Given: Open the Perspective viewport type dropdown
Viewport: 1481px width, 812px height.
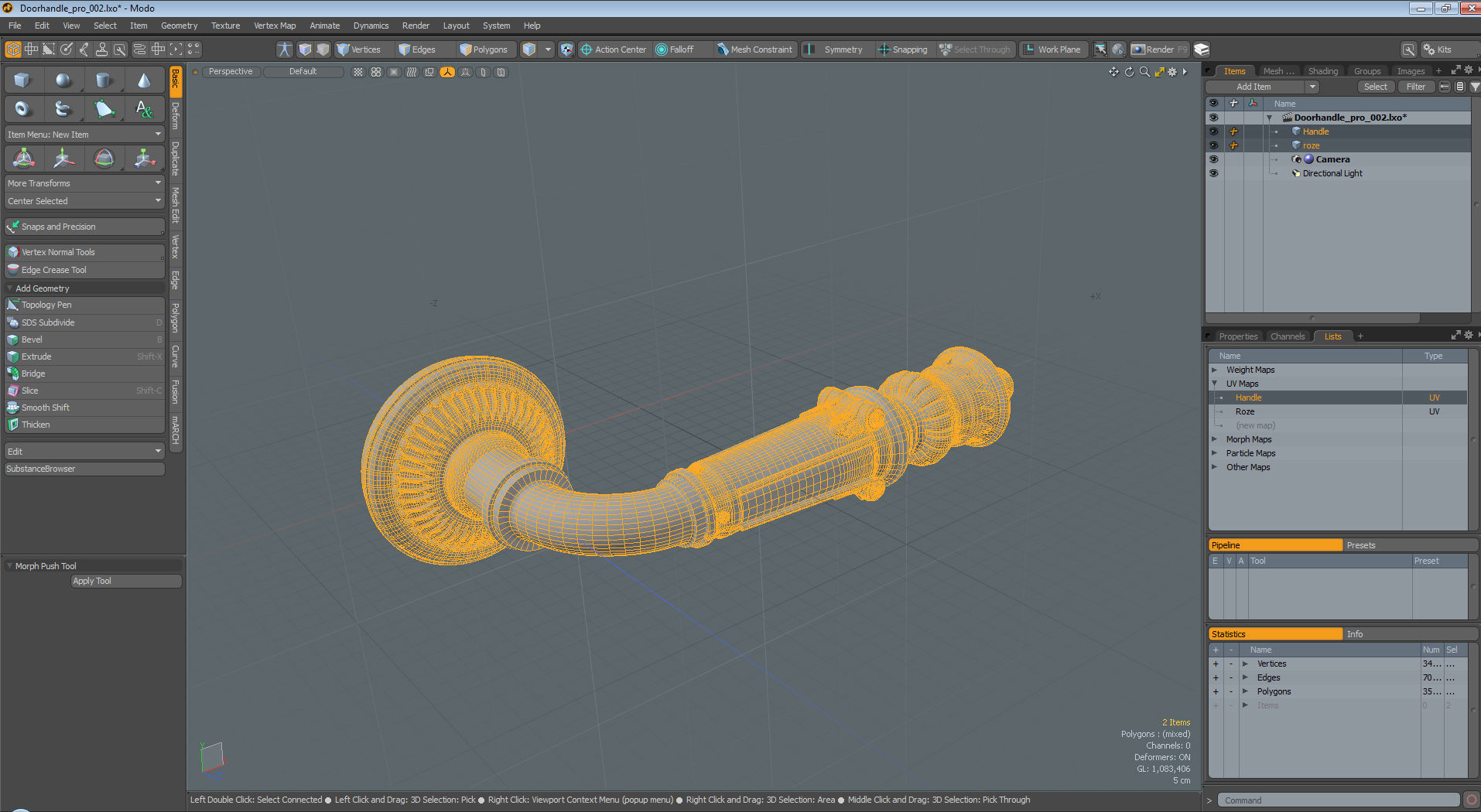Looking at the screenshot, I should tap(231, 72).
